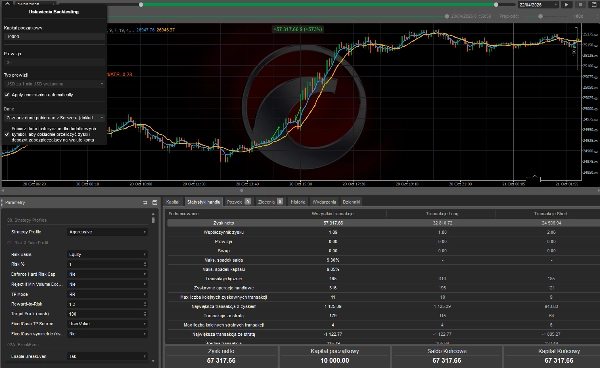The image size is (600, 368).
Task: Click the Kapitał początkowy 10 000.00 summary box
Action: point(334,356)
